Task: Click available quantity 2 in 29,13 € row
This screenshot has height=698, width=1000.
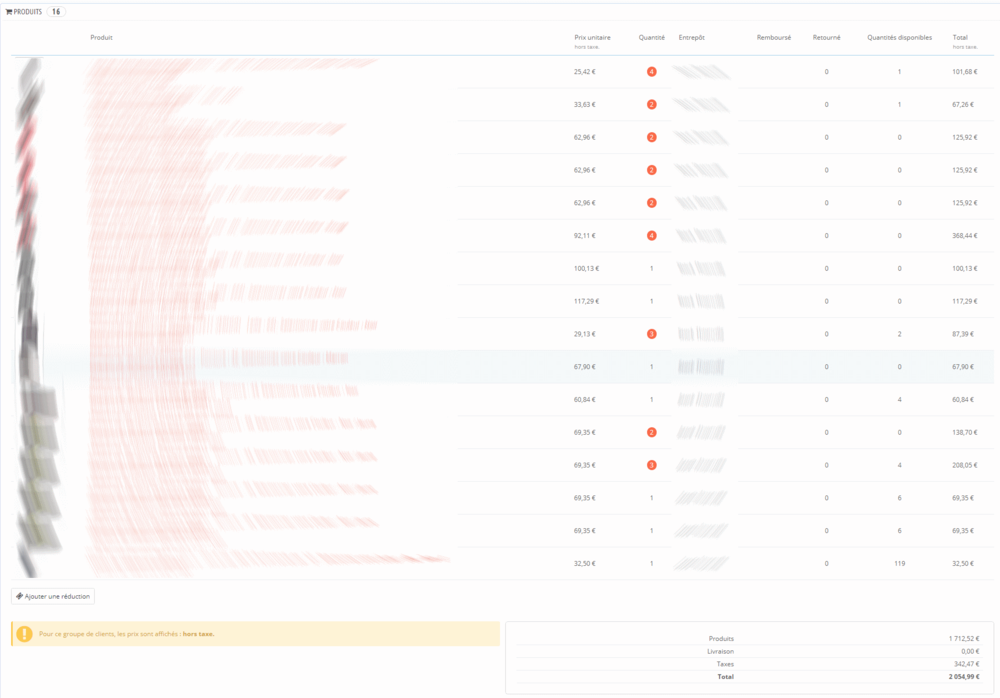Action: (x=899, y=334)
